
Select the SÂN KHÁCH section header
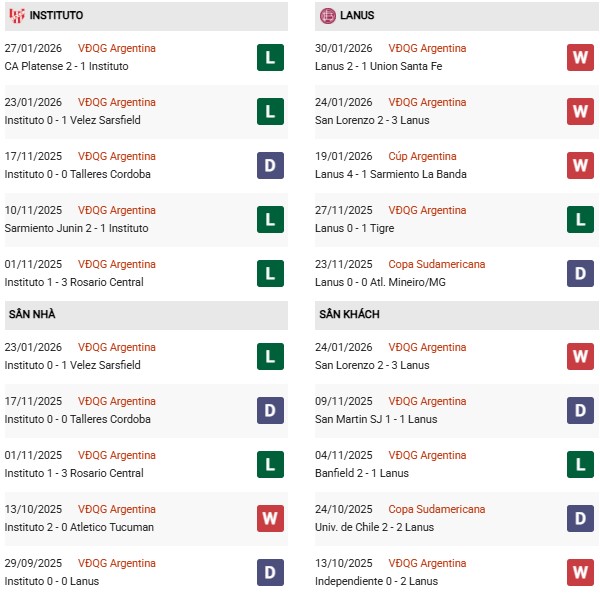click(350, 314)
